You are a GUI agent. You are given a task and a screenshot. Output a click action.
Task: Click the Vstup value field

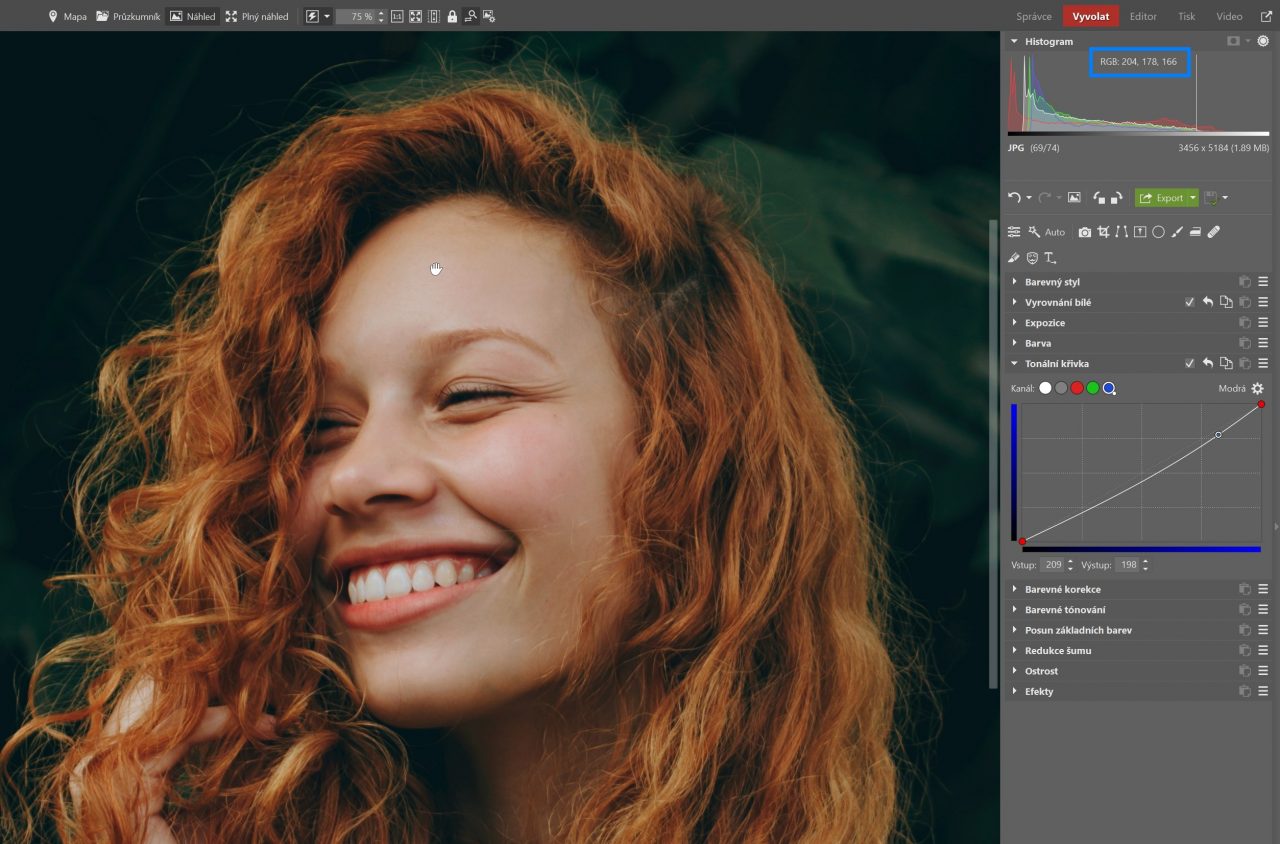tap(1052, 565)
